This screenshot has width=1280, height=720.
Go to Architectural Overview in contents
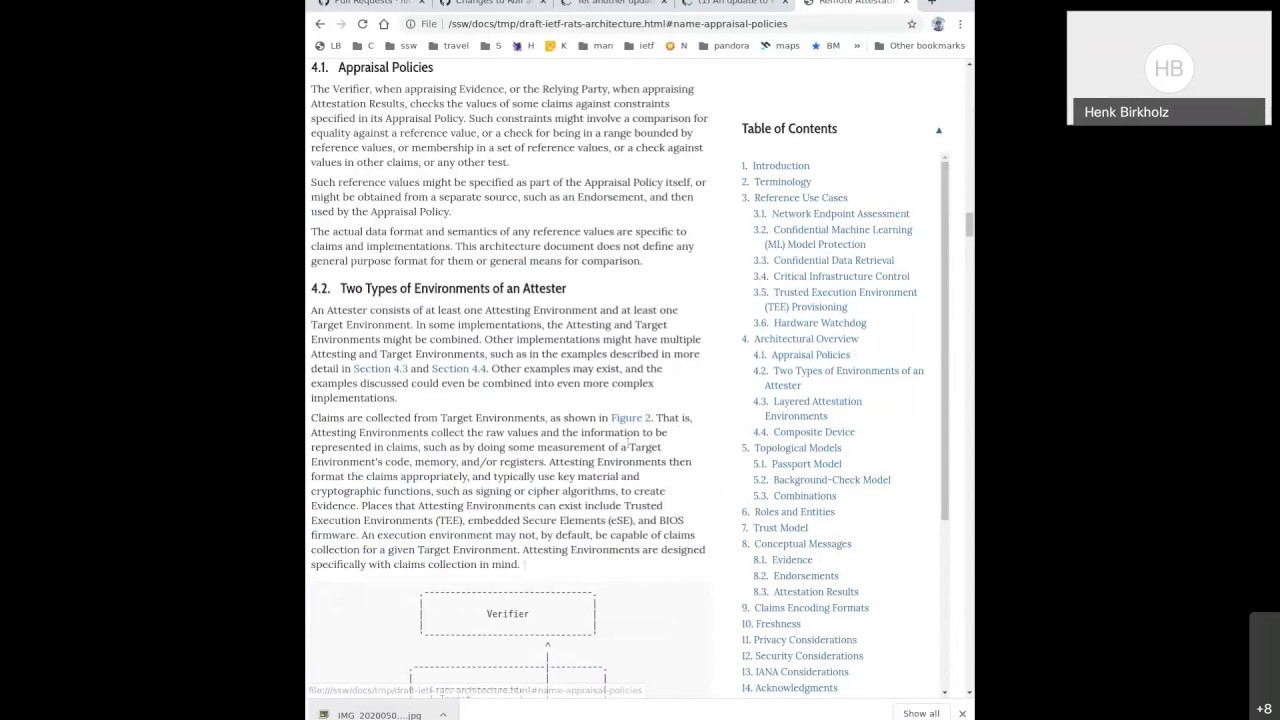(806, 339)
